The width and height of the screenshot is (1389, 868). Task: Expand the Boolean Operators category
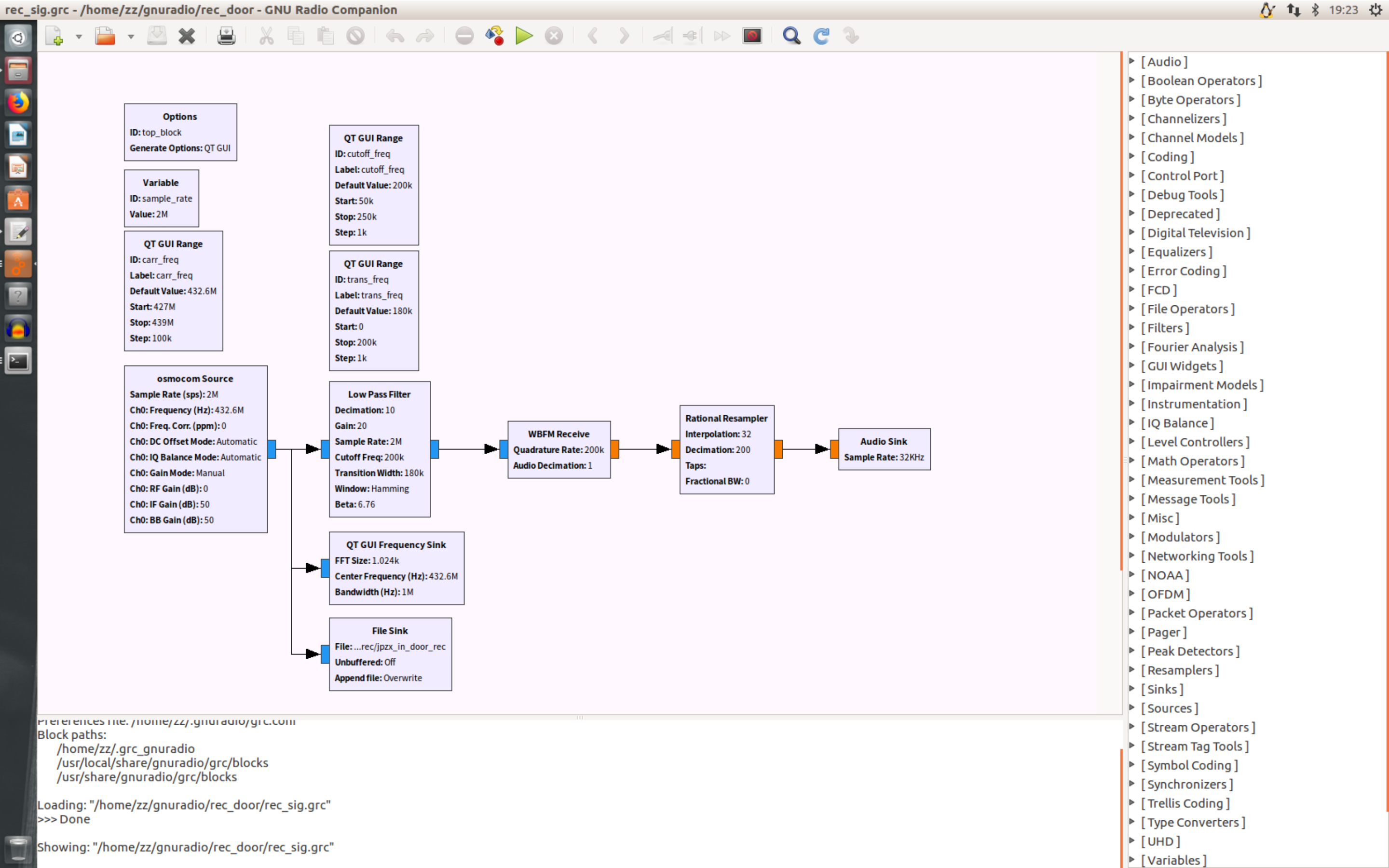(x=1132, y=80)
